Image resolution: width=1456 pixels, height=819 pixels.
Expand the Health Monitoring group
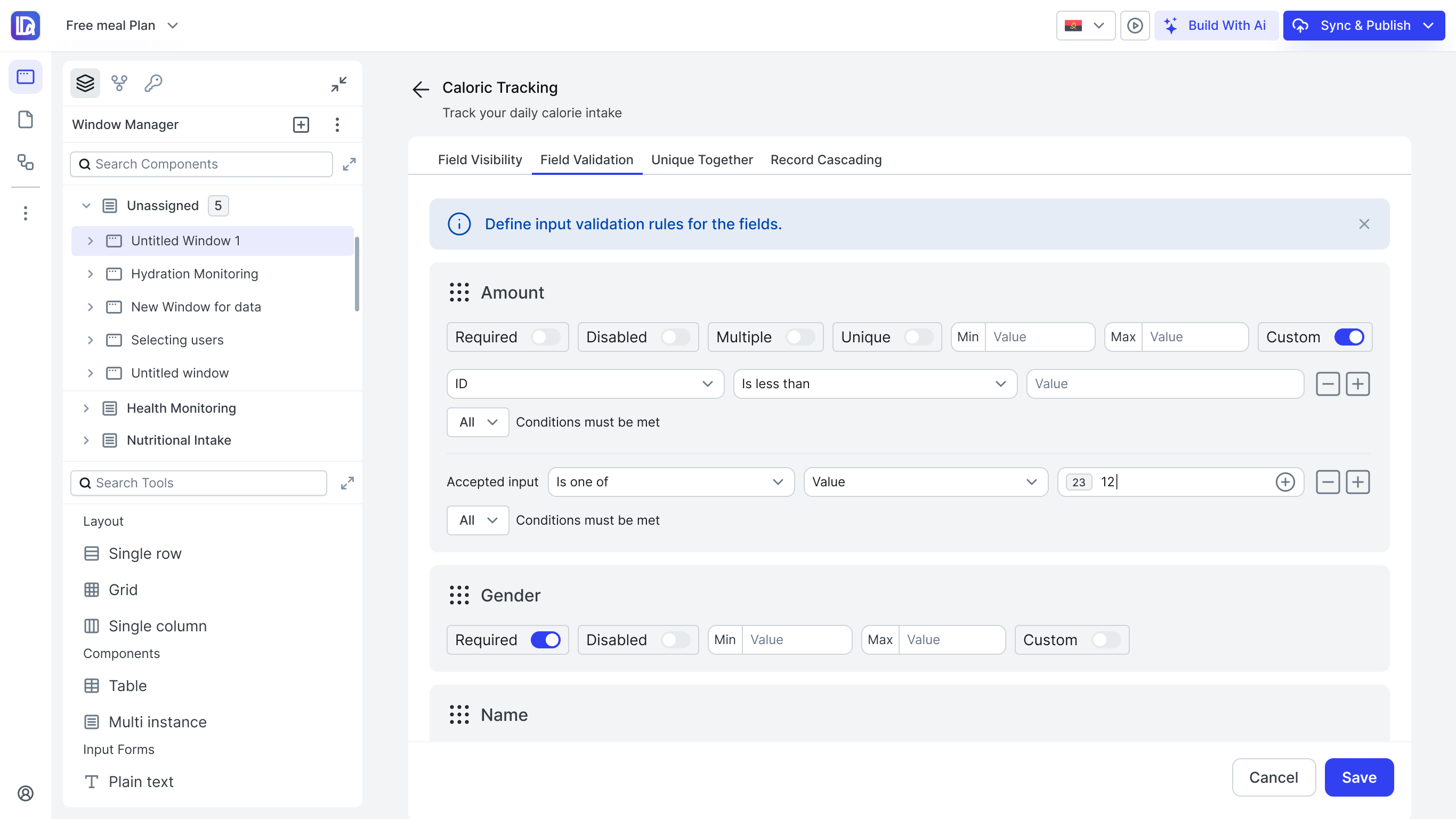click(86, 408)
